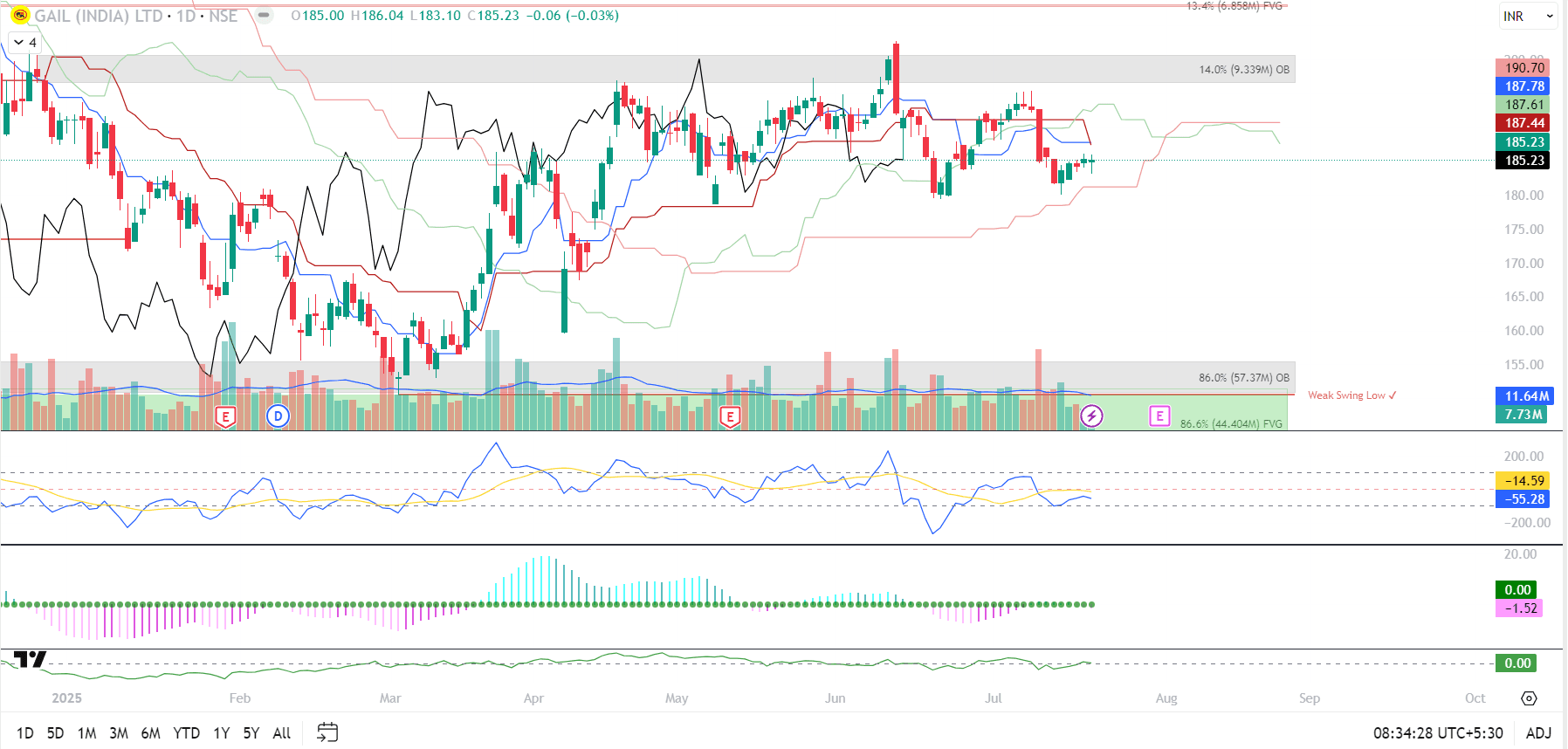Click the 14.0% (9.339M) OB label
This screenshot has height=749, width=1568.
click(x=1244, y=70)
